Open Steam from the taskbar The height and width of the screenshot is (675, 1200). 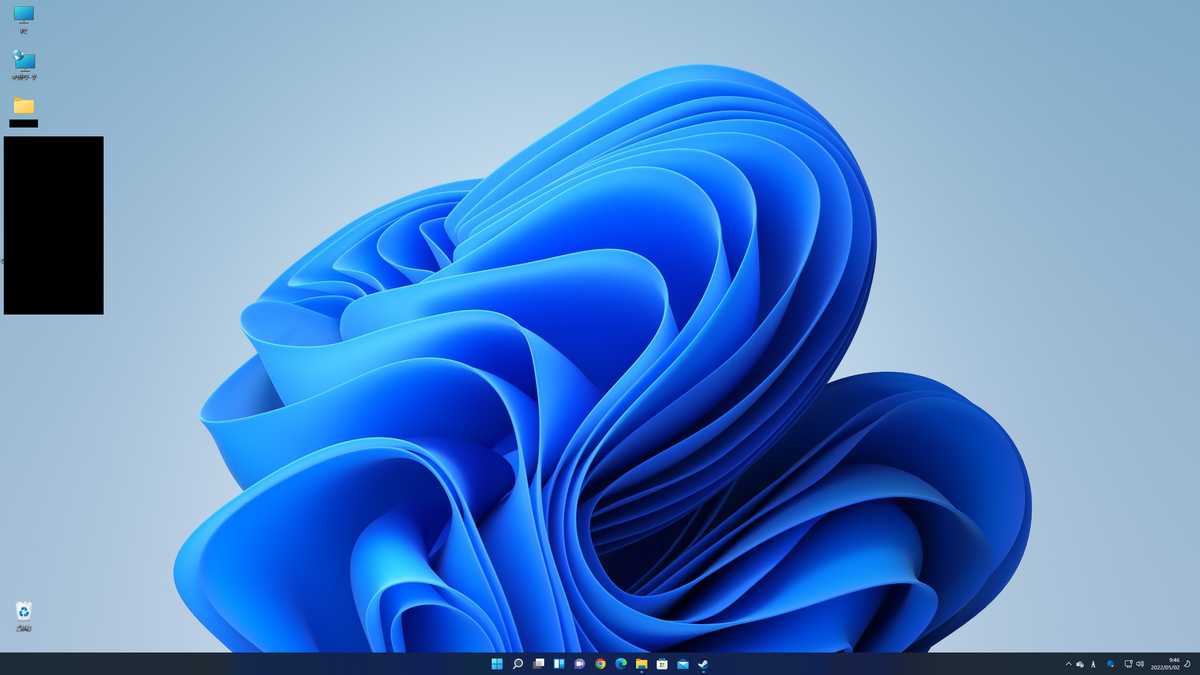703,664
